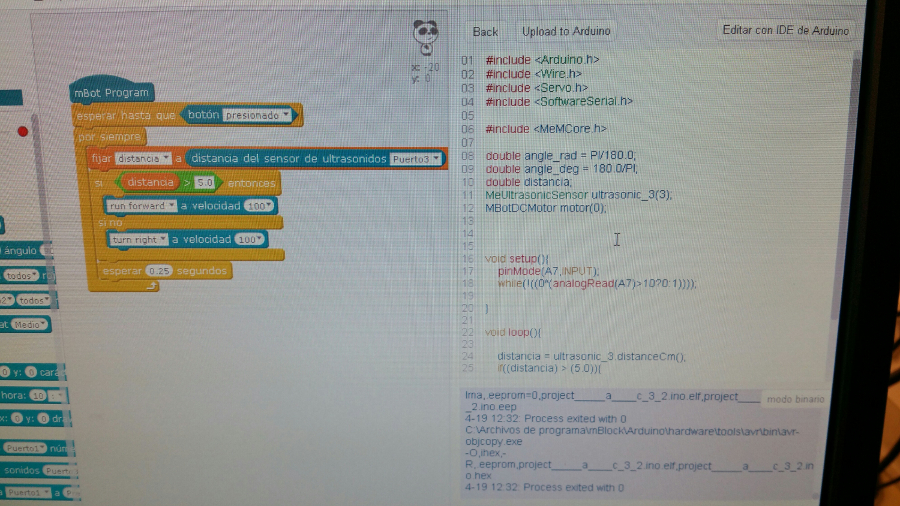The image size is (900, 506).
Task: Click line pinMode(A7,INPUT);
Action: click(548, 271)
